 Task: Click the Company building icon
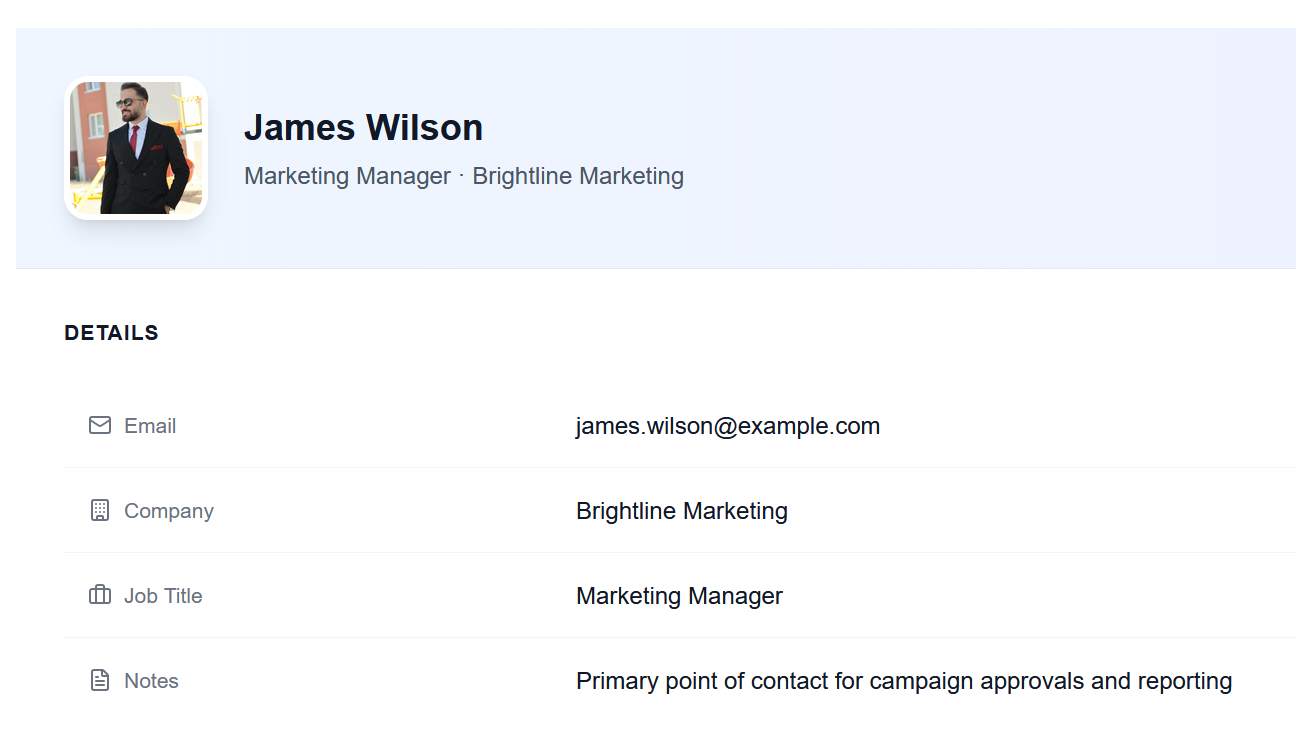click(x=100, y=511)
